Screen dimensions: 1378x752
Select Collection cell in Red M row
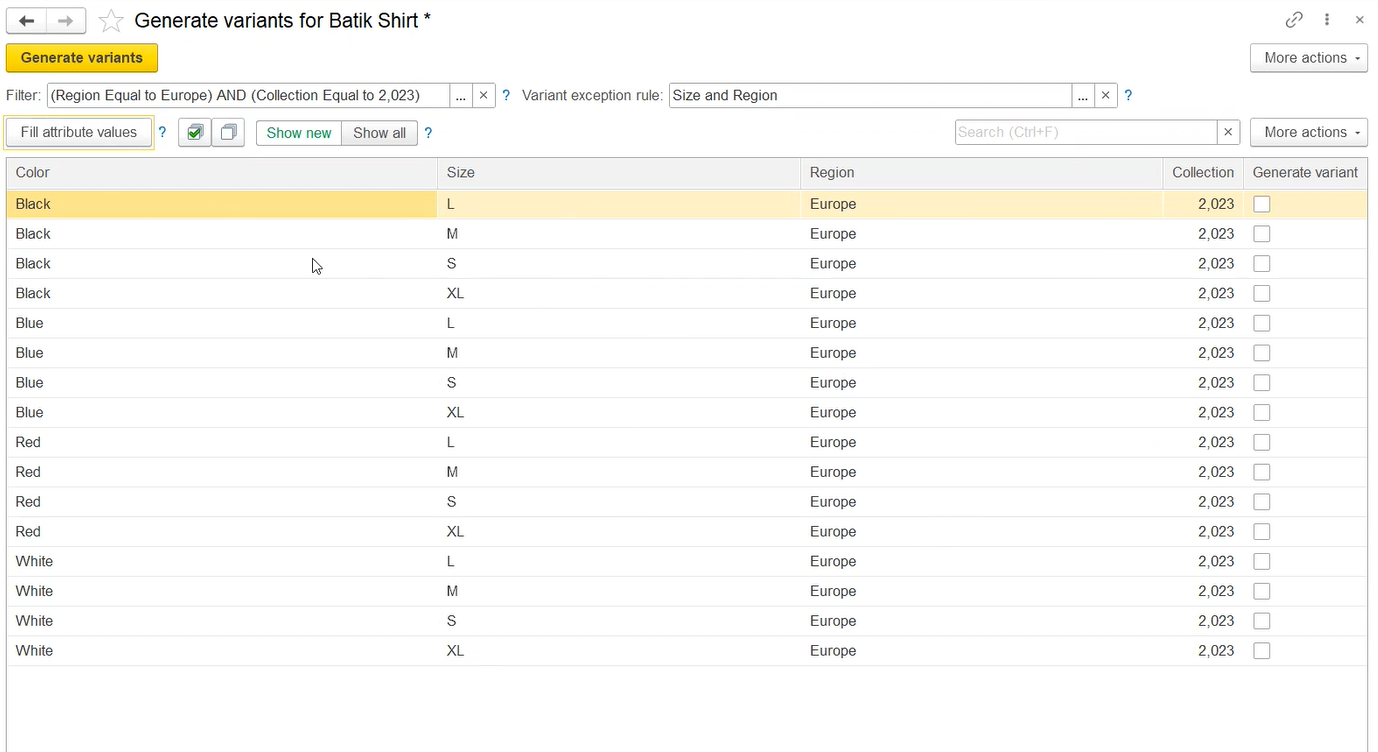[x=1203, y=472]
